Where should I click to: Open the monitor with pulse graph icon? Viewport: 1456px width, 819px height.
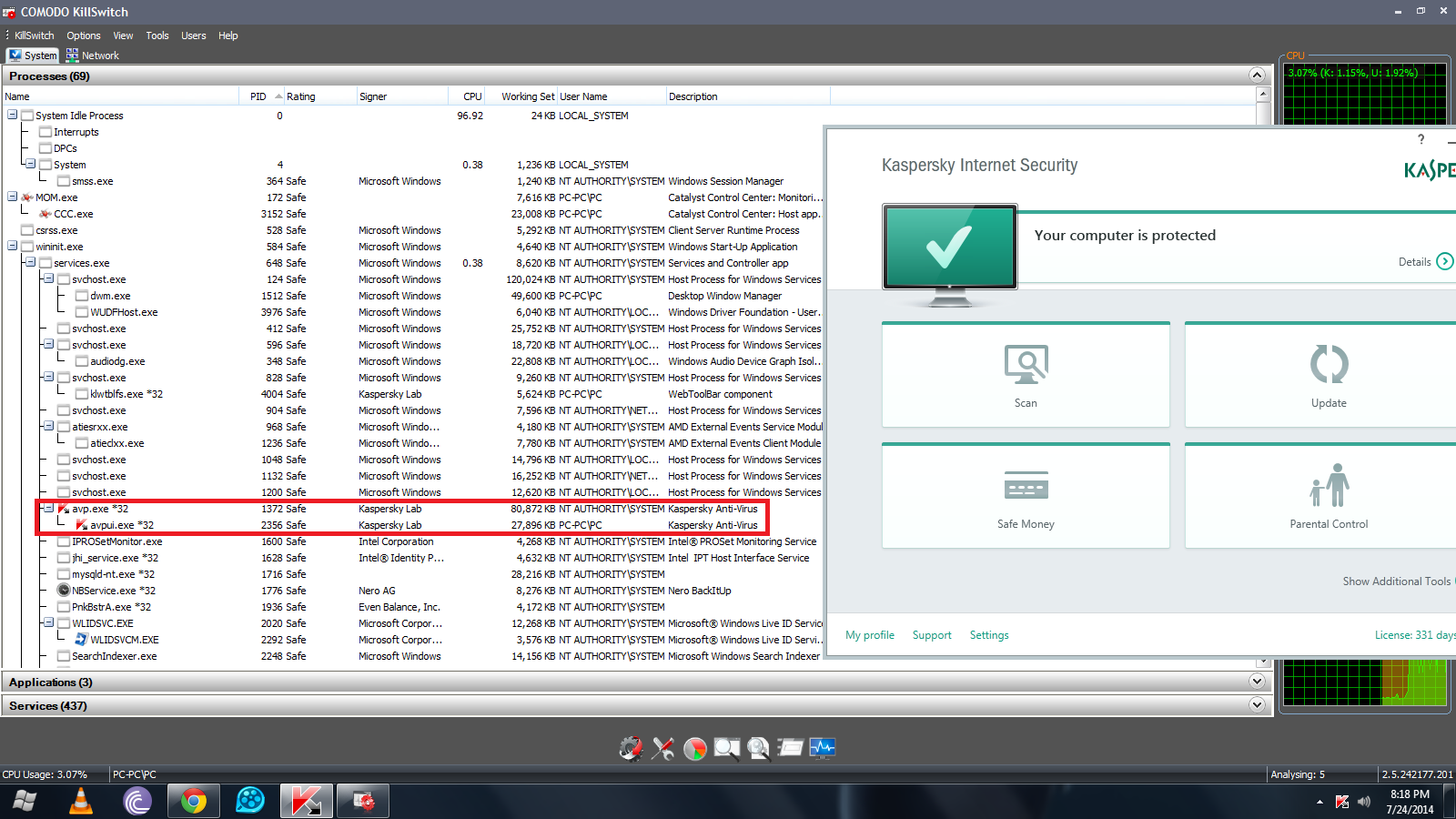point(823,748)
